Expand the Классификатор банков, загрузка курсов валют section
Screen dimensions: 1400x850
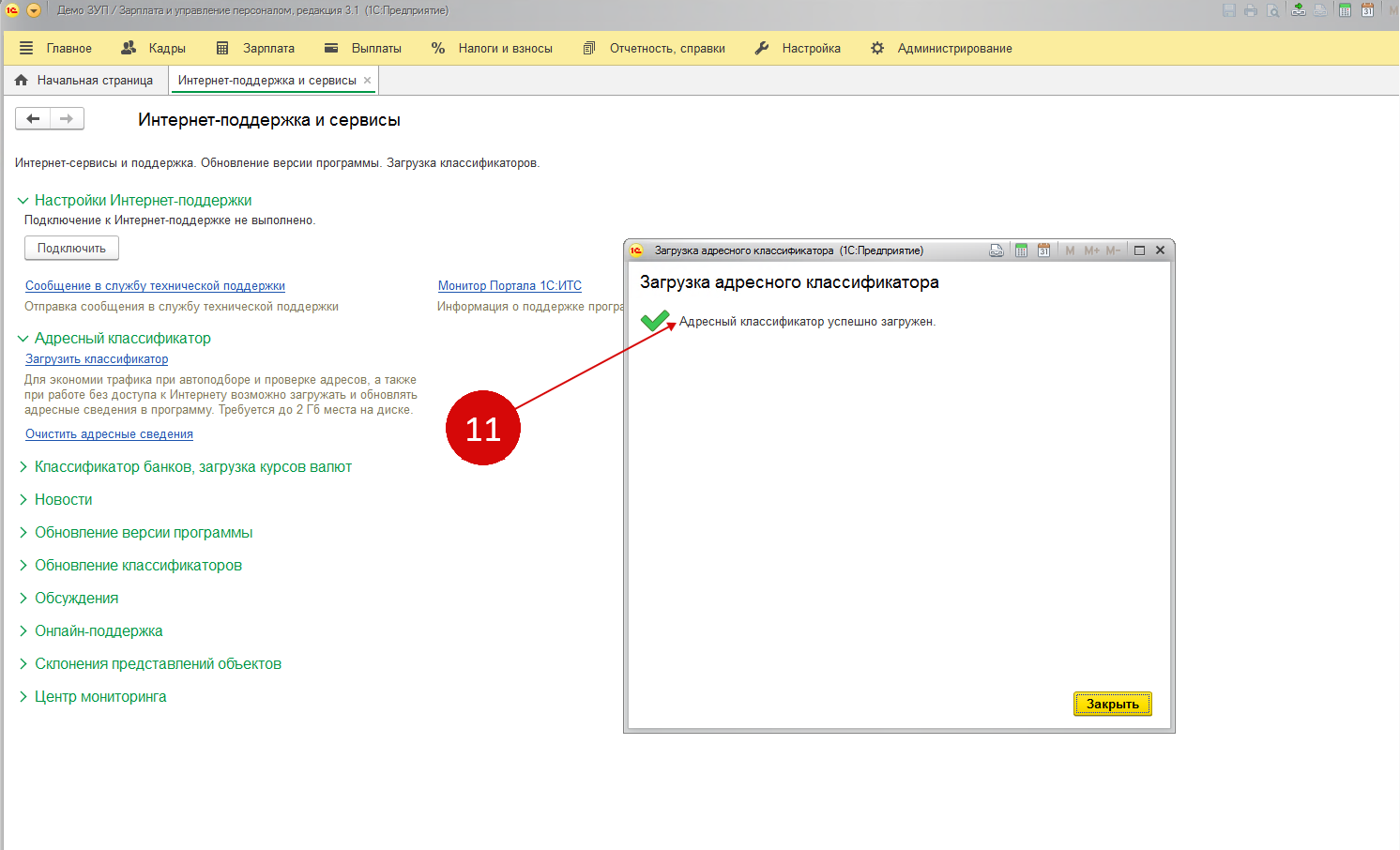click(23, 467)
